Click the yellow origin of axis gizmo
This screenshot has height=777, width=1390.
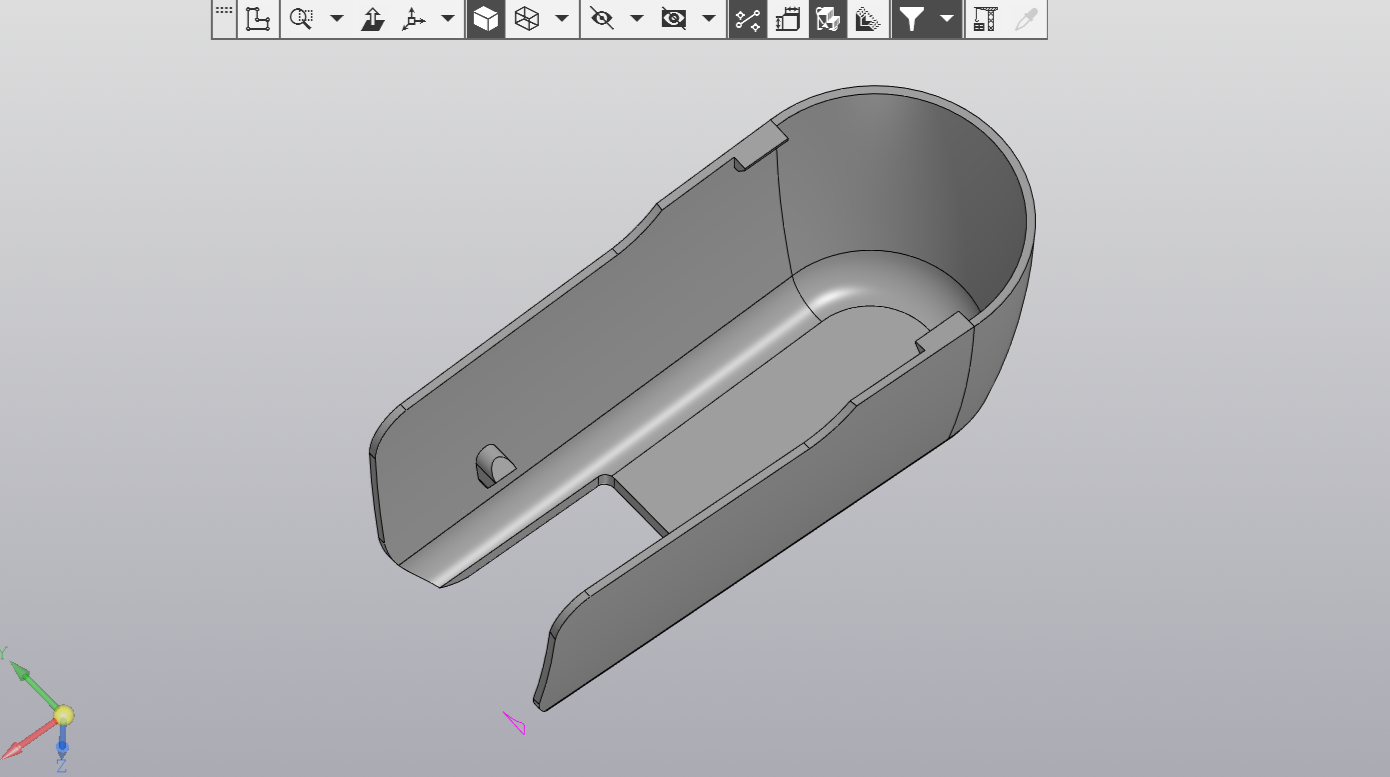coord(63,715)
